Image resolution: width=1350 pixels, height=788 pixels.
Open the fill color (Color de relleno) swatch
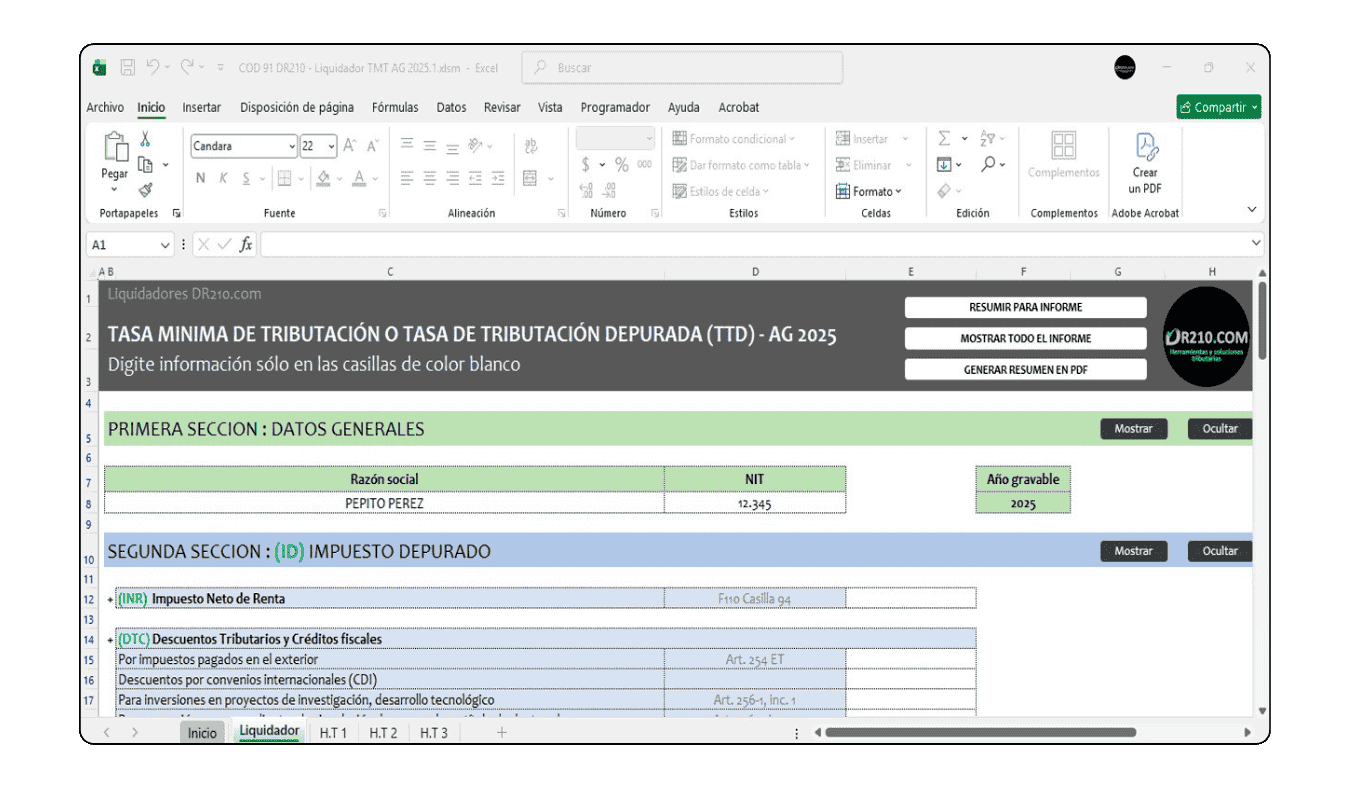point(325,178)
